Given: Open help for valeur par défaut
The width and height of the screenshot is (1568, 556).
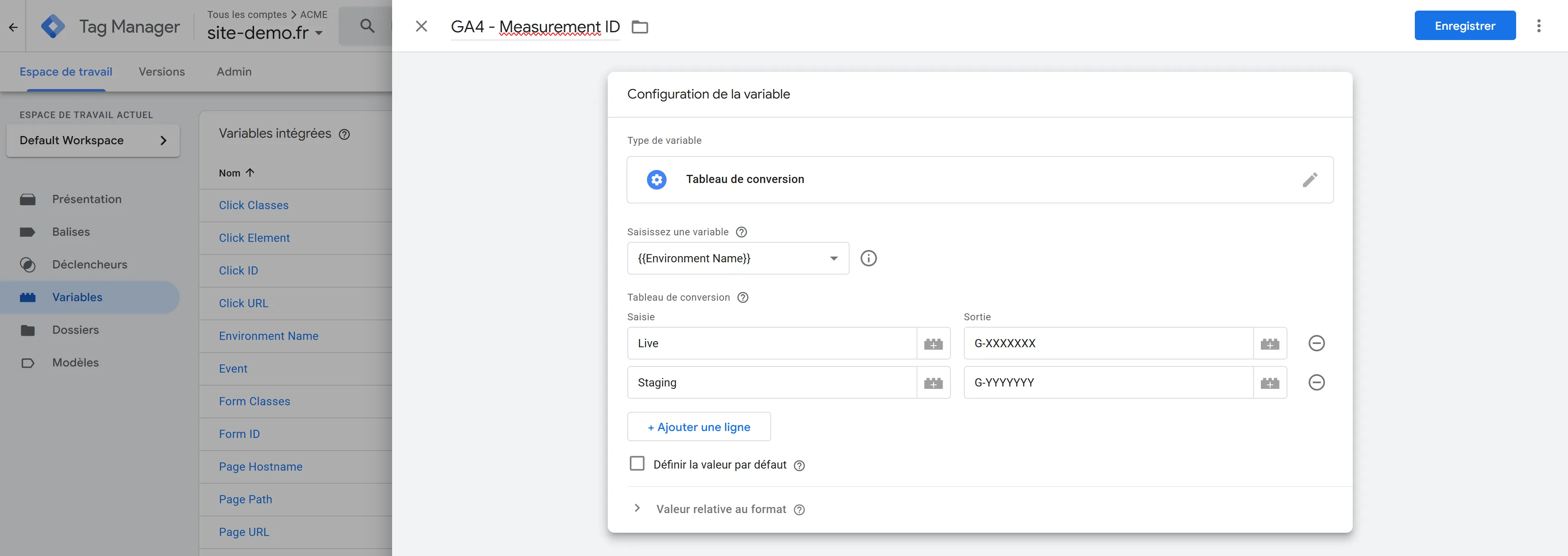Looking at the screenshot, I should tap(799, 466).
